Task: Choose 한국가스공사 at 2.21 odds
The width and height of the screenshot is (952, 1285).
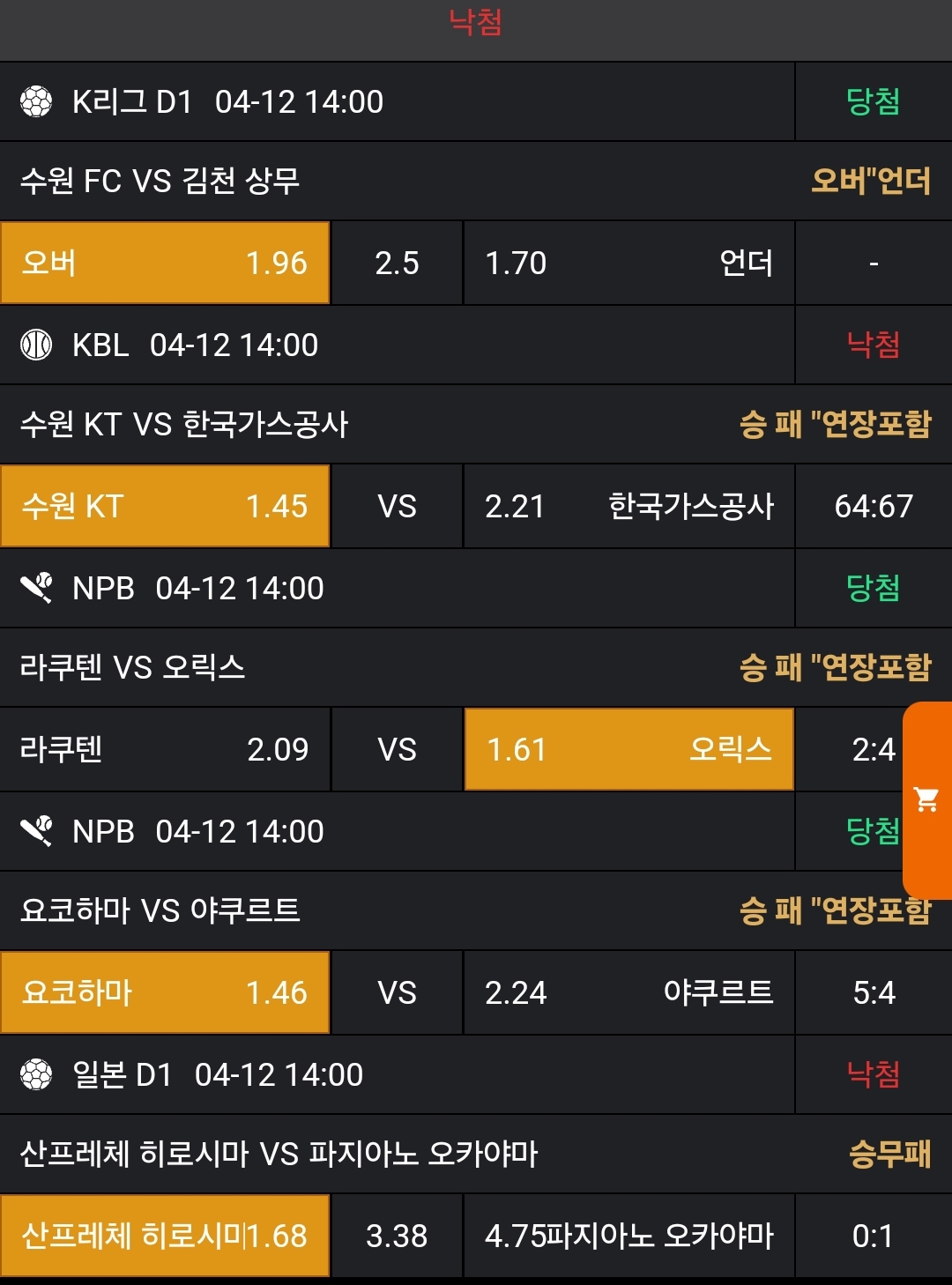Action: tap(628, 506)
